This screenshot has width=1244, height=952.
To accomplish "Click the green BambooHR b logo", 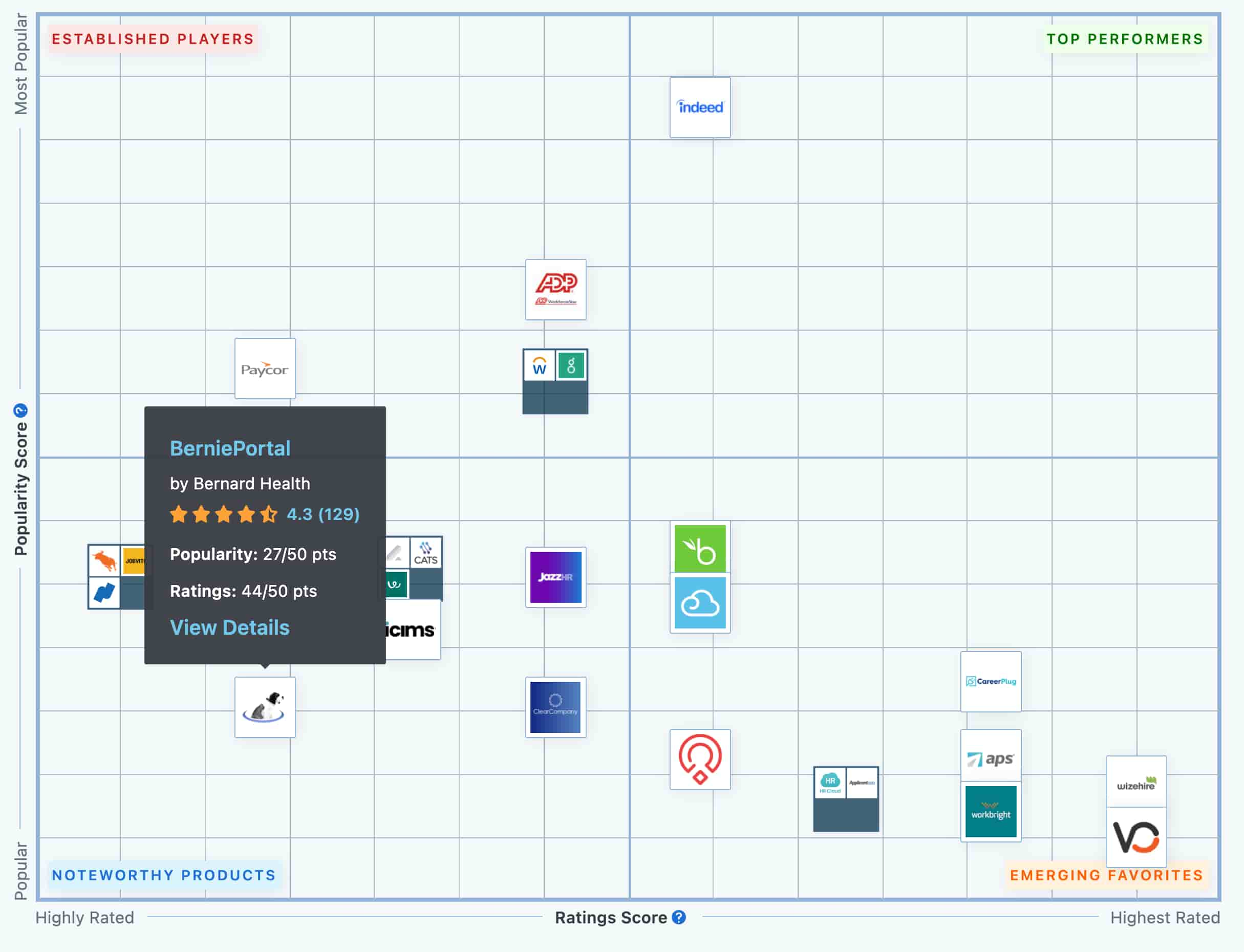I will (x=700, y=548).
